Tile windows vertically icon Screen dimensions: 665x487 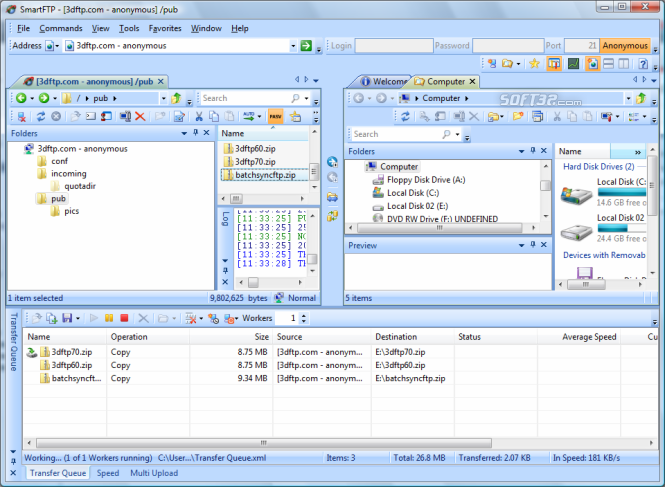623,64
